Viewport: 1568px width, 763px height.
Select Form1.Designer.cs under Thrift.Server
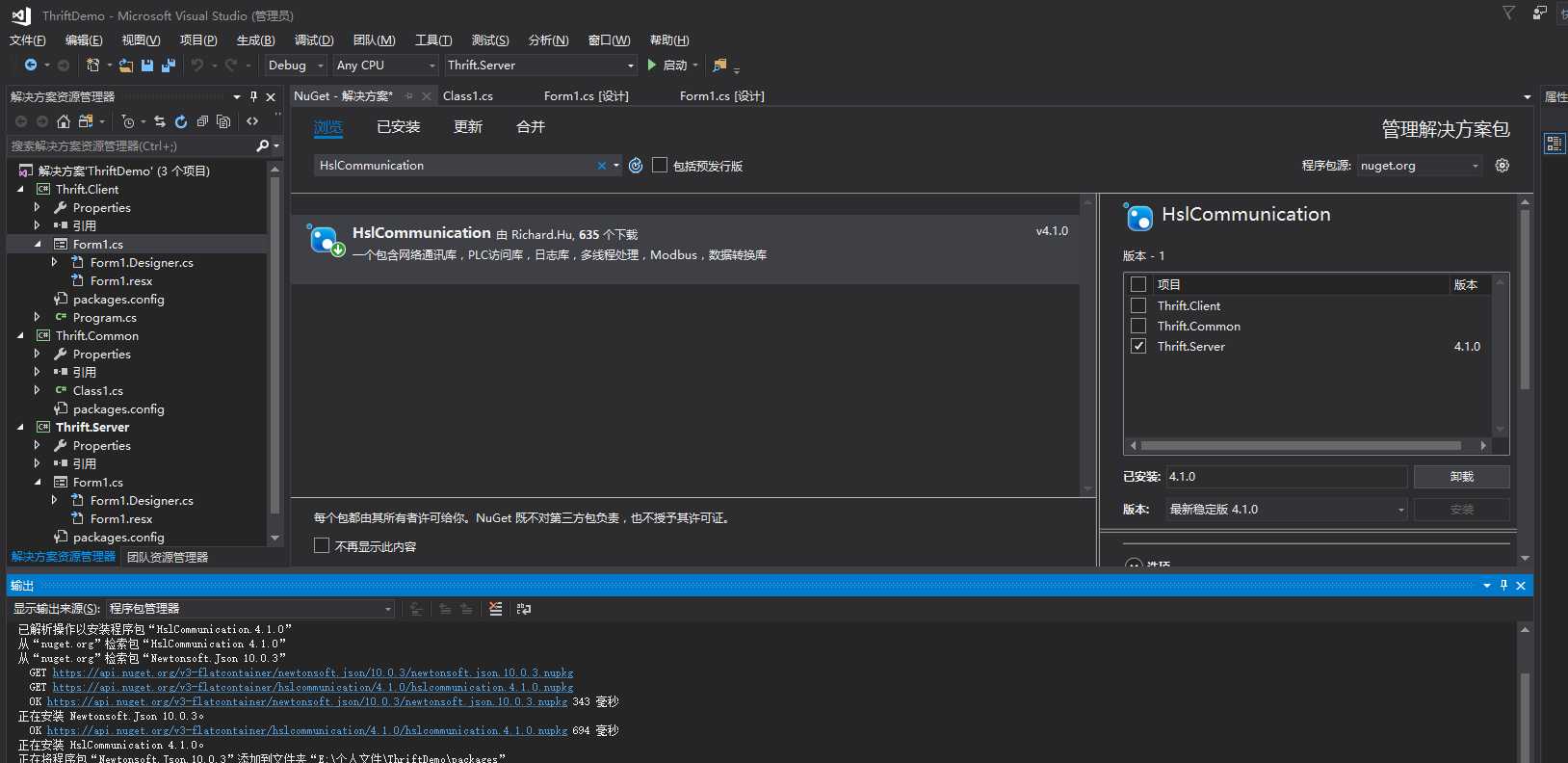[142, 501]
